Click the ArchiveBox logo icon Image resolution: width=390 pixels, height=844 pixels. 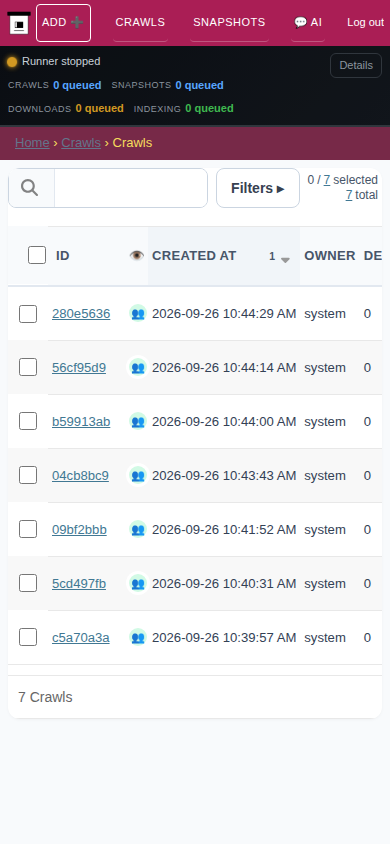point(19,23)
